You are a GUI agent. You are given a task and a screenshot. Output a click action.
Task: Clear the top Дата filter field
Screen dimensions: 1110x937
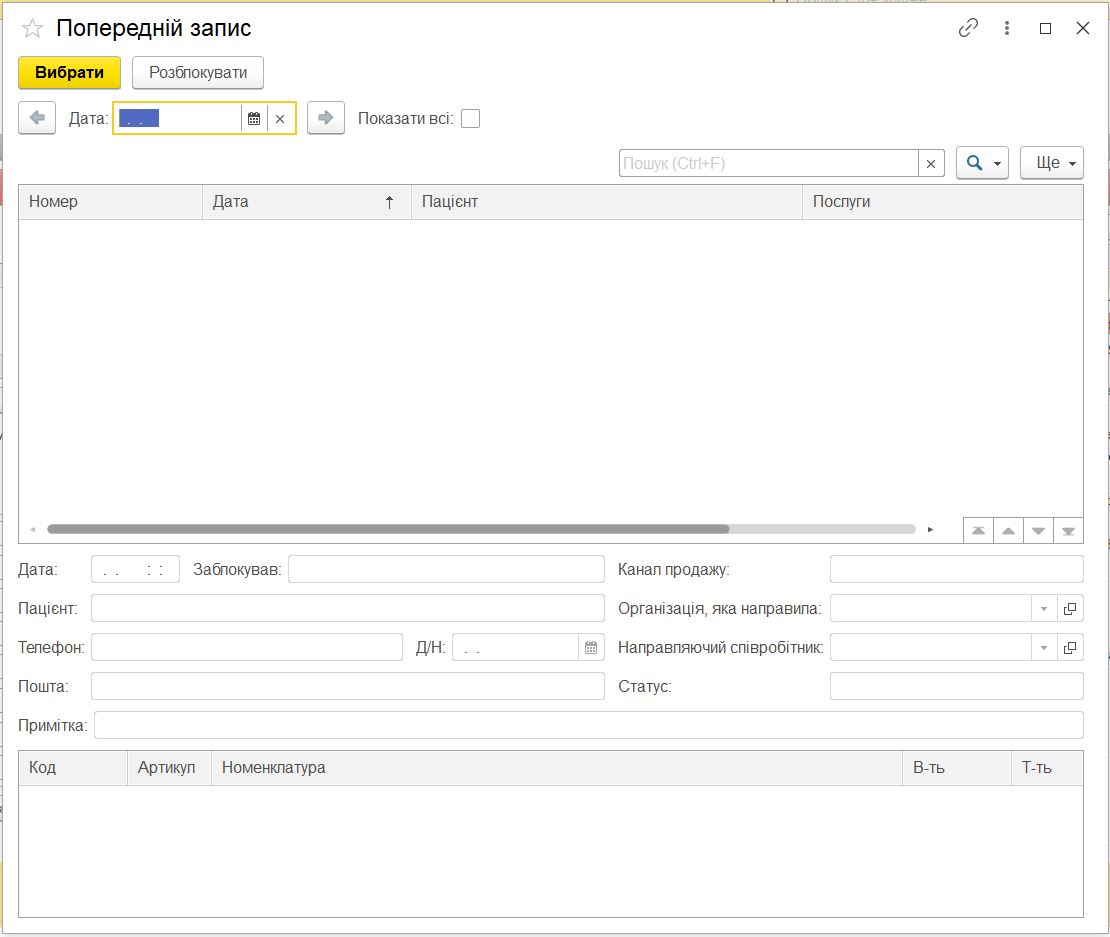click(280, 119)
